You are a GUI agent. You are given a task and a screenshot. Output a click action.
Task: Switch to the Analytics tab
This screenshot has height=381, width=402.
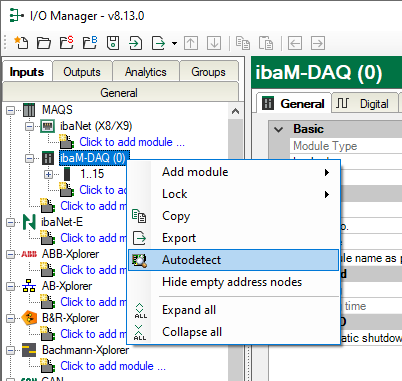coord(146,72)
